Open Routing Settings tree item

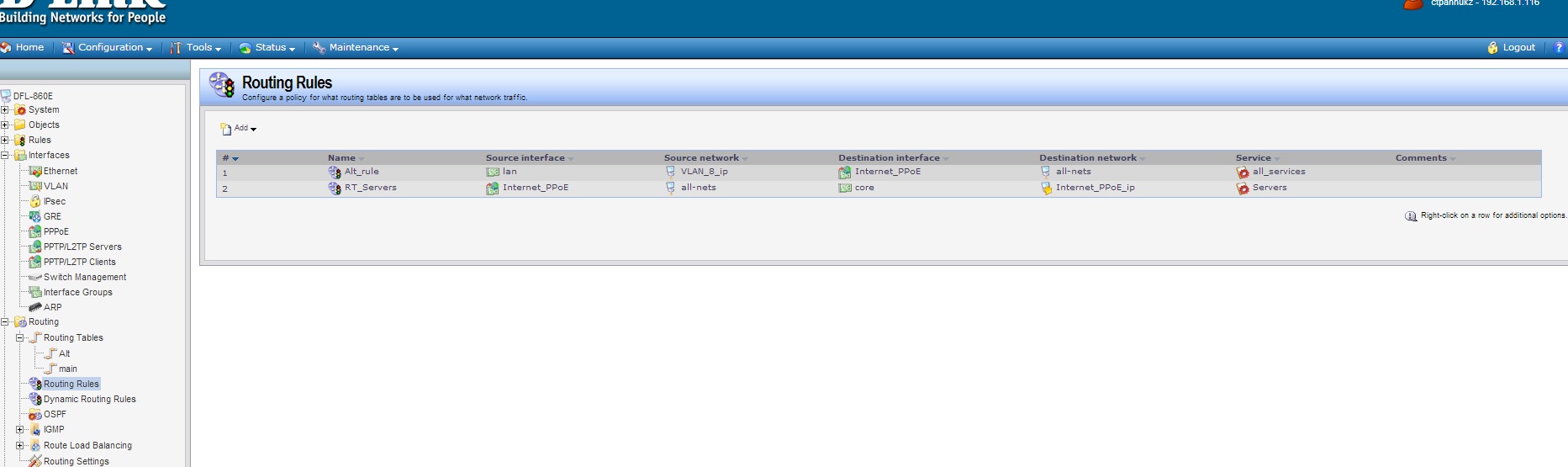pyautogui.click(x=77, y=461)
